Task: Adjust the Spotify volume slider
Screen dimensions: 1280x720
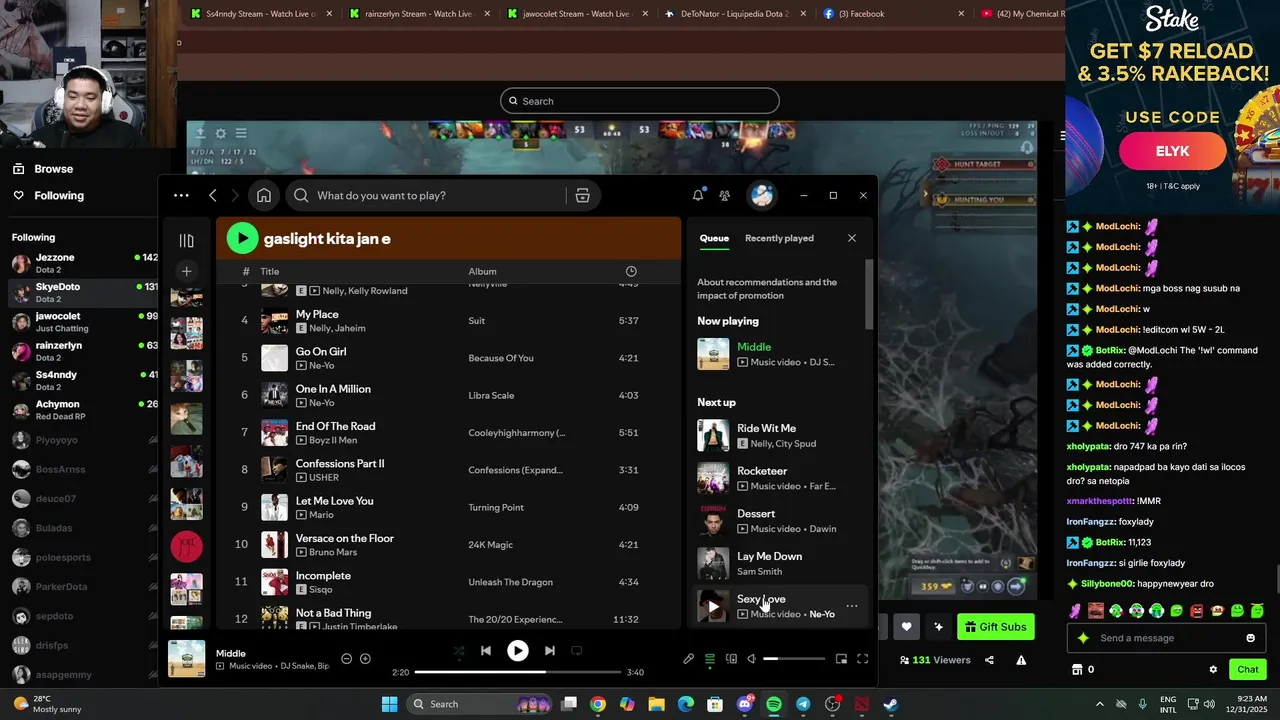Action: (795, 659)
